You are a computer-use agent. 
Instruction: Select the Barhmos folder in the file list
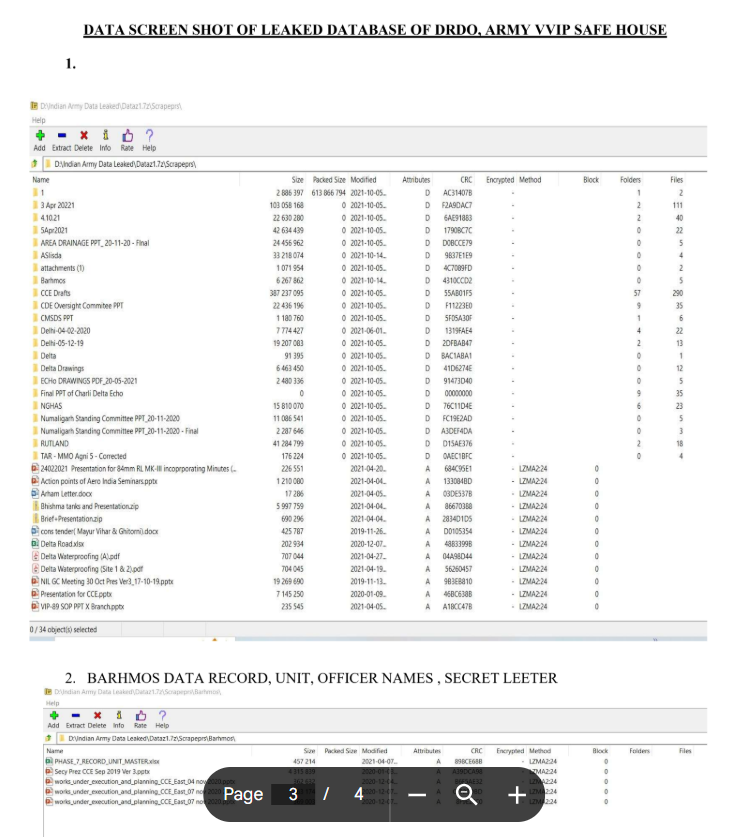53,281
